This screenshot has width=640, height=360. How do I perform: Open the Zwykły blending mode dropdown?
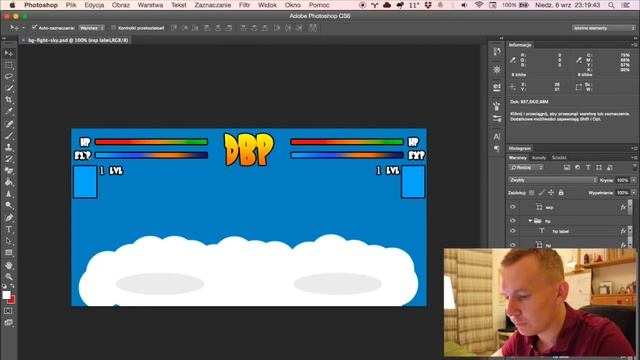(x=552, y=180)
